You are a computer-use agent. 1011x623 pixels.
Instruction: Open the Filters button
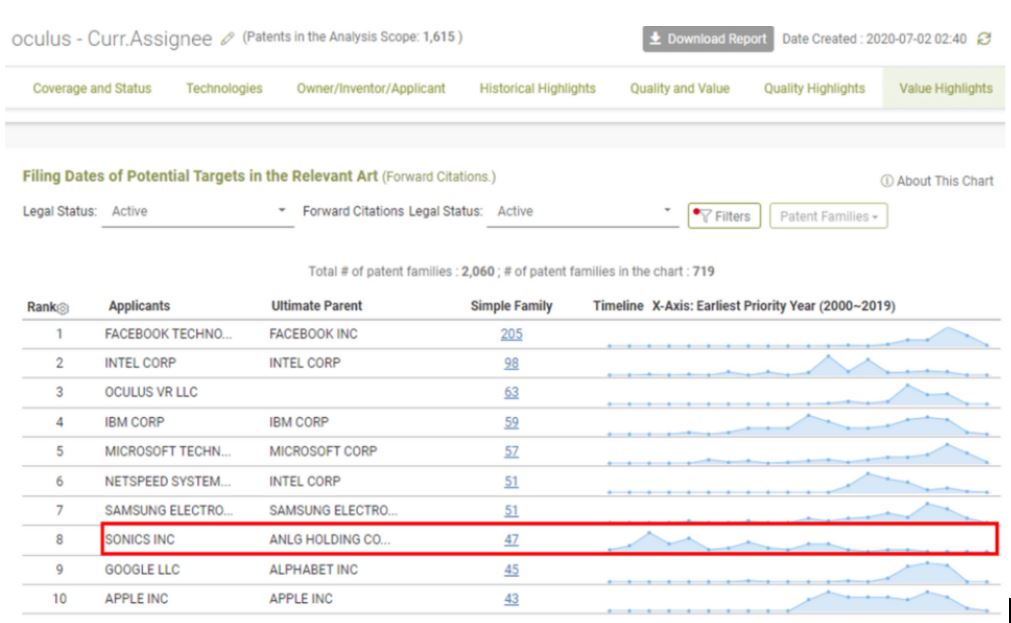click(724, 216)
